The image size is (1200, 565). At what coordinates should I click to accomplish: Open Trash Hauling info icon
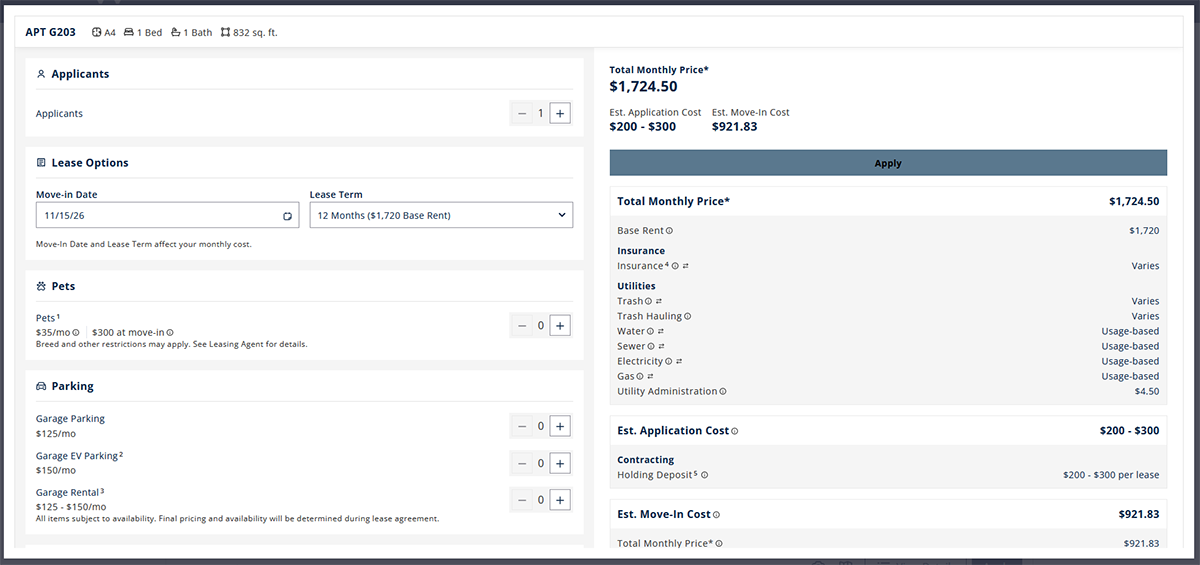687,316
